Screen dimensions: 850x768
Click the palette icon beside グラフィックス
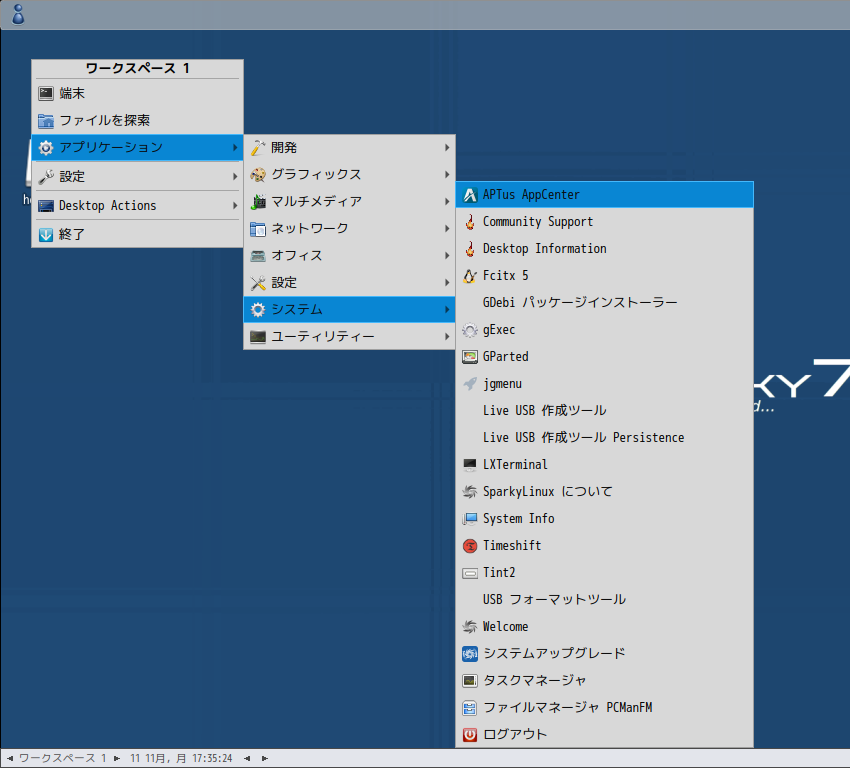[258, 175]
